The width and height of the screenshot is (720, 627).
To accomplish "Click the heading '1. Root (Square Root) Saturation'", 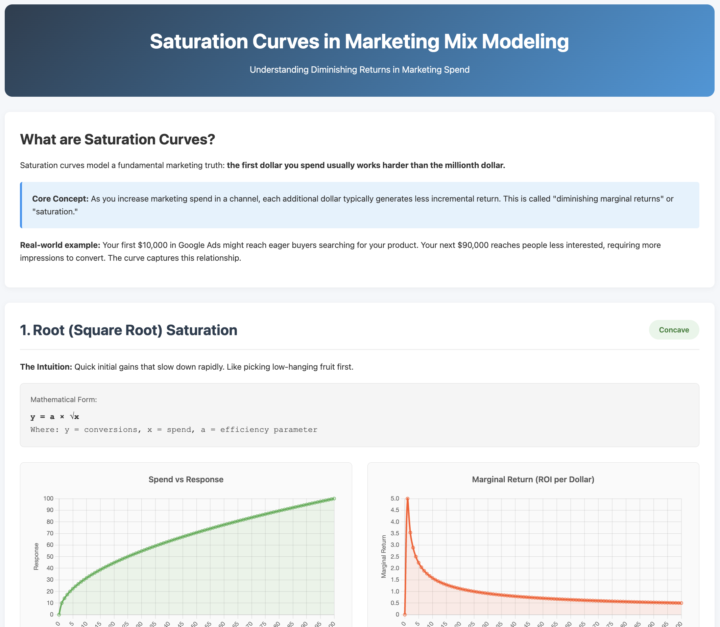I will [x=129, y=330].
